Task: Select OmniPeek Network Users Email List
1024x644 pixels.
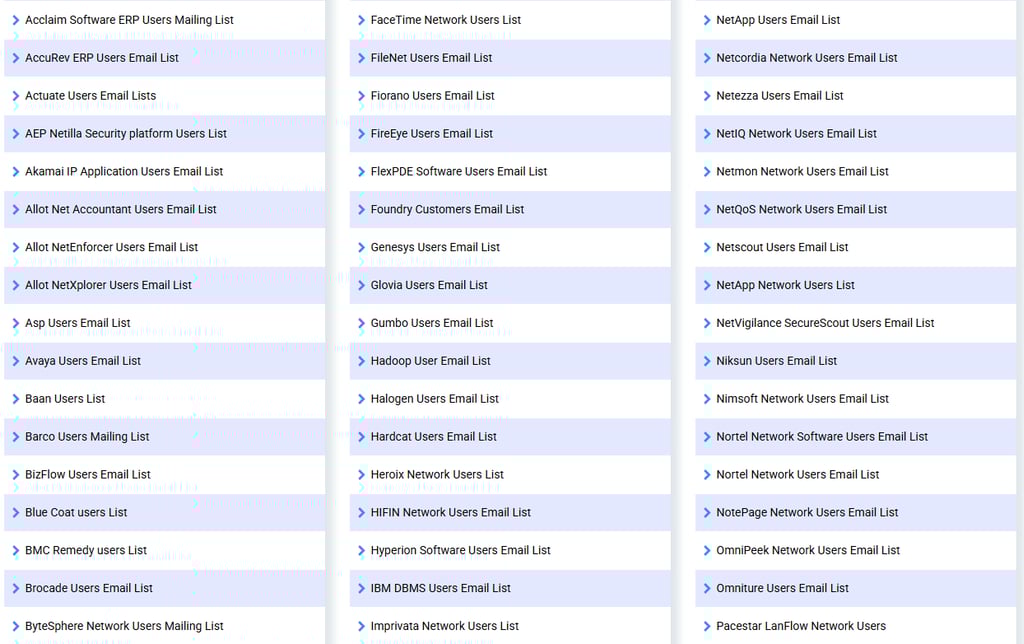Action: tap(808, 551)
